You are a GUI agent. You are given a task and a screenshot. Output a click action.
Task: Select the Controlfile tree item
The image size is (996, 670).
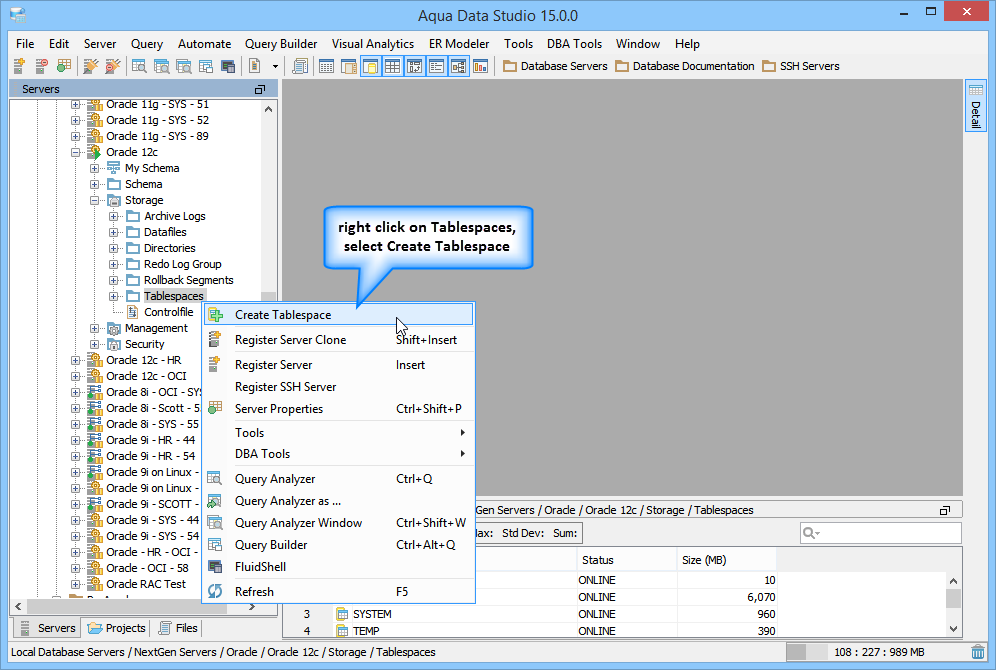click(x=168, y=312)
